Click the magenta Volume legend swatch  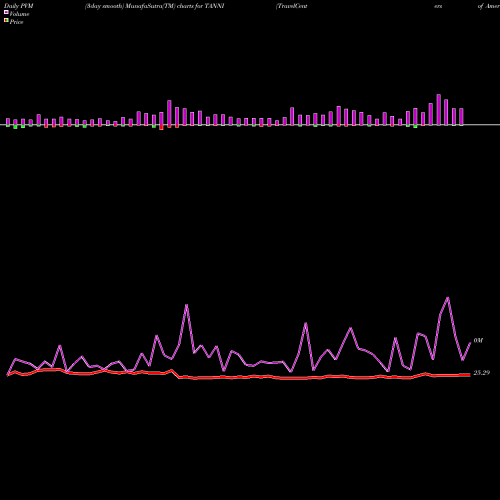6,13
